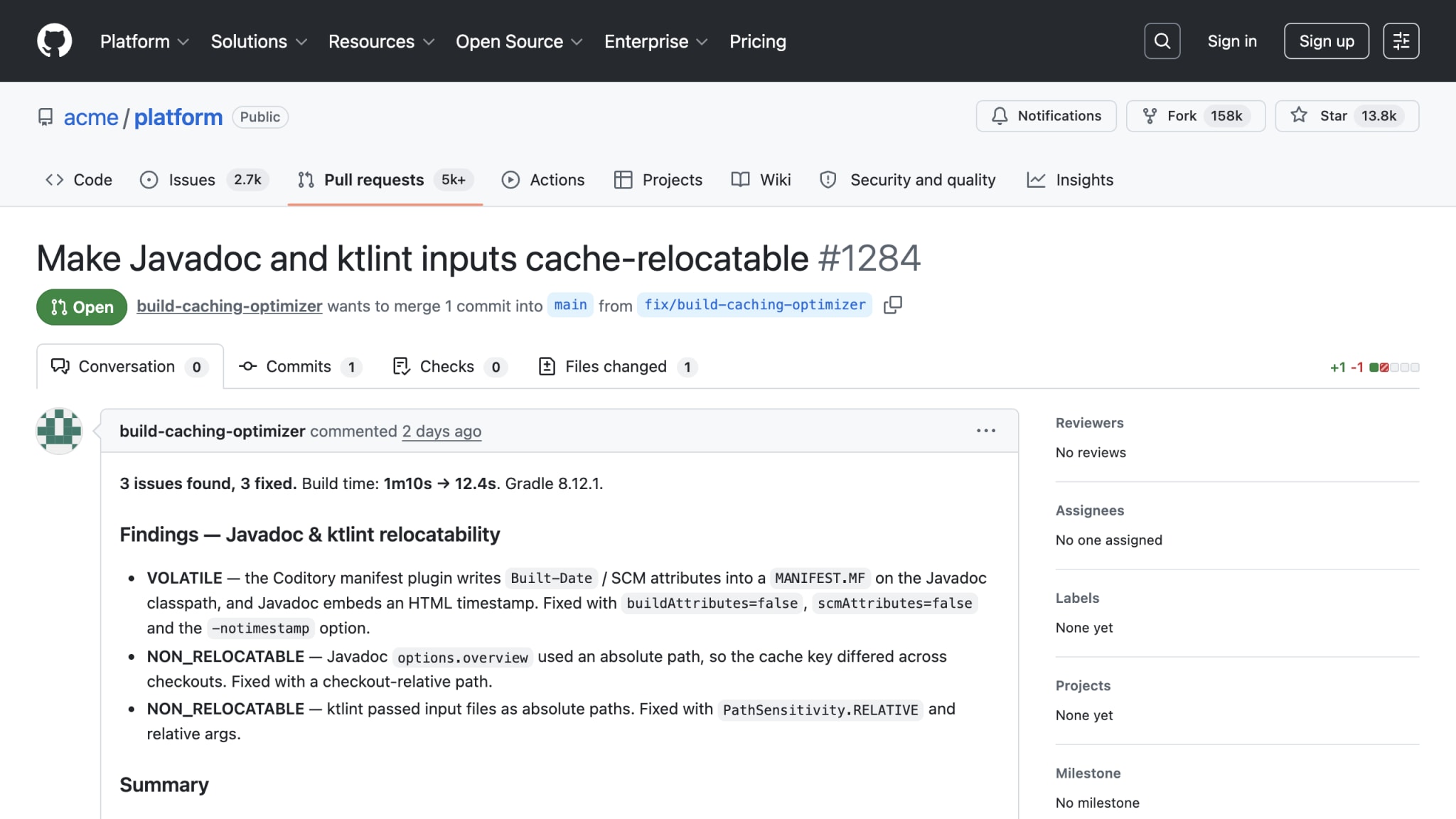Click the build-caching-optimizer avatar image

(x=59, y=431)
